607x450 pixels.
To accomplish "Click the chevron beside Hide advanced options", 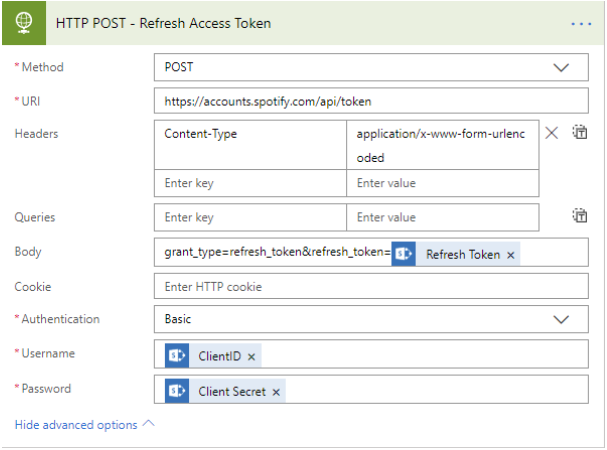I will 148,423.
